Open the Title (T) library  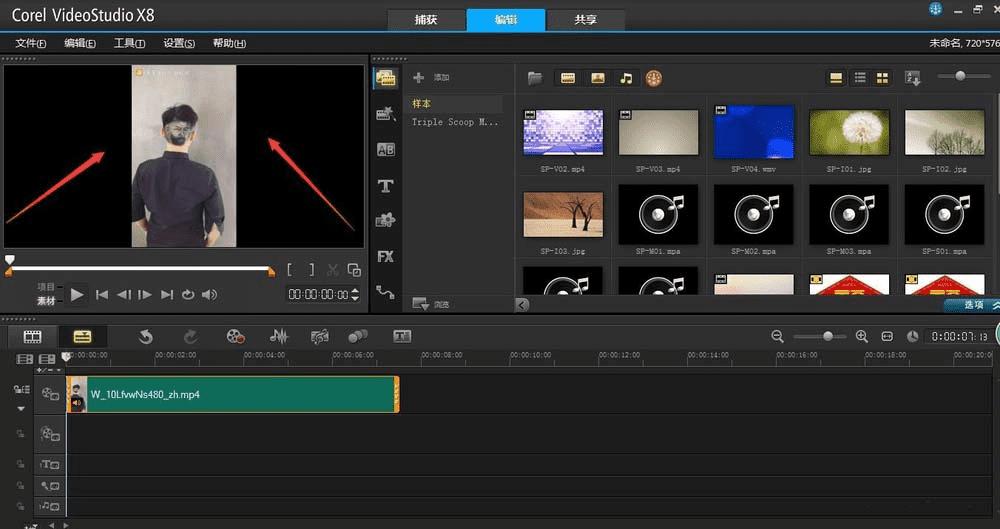tap(385, 186)
